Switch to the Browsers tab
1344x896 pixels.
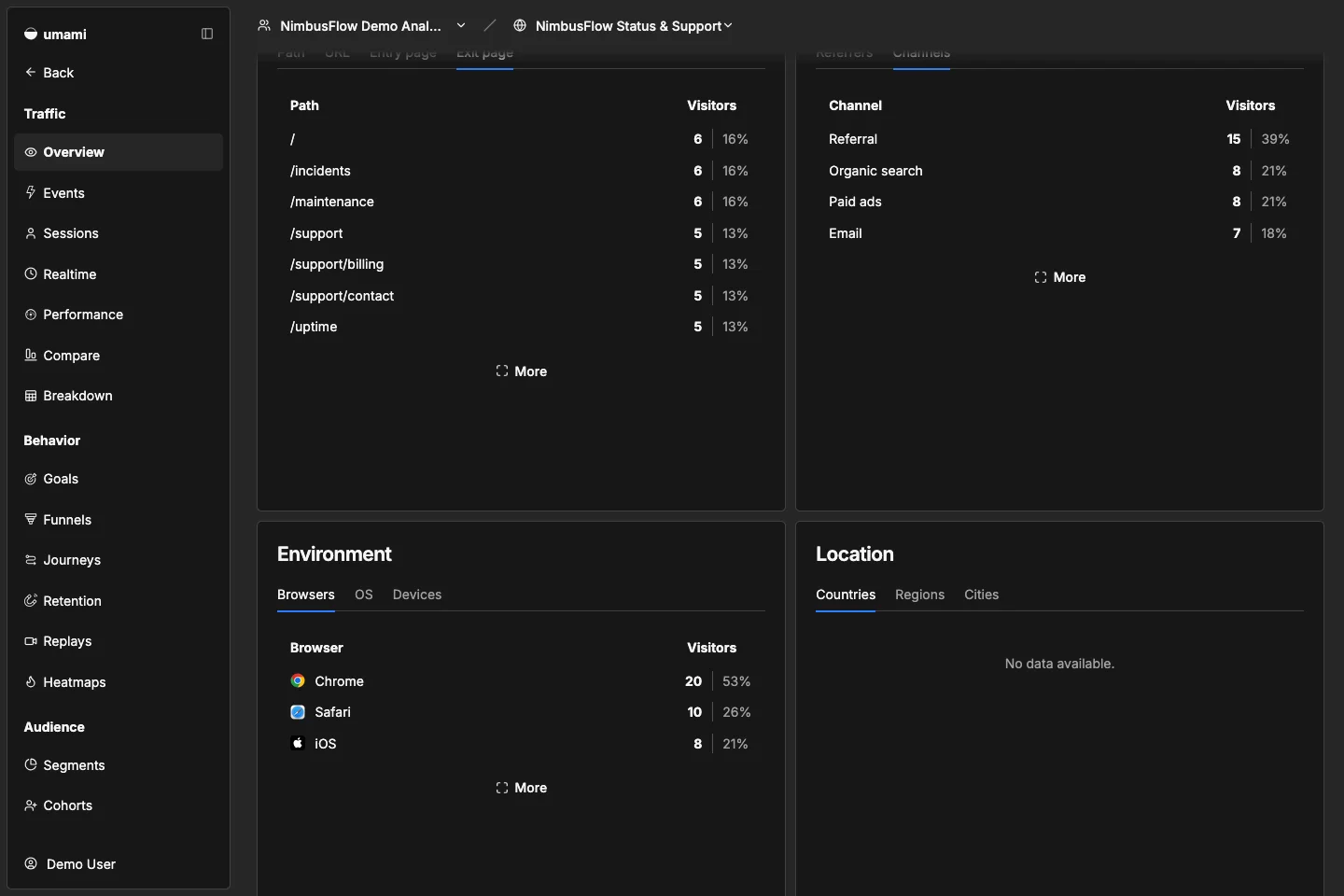click(306, 595)
